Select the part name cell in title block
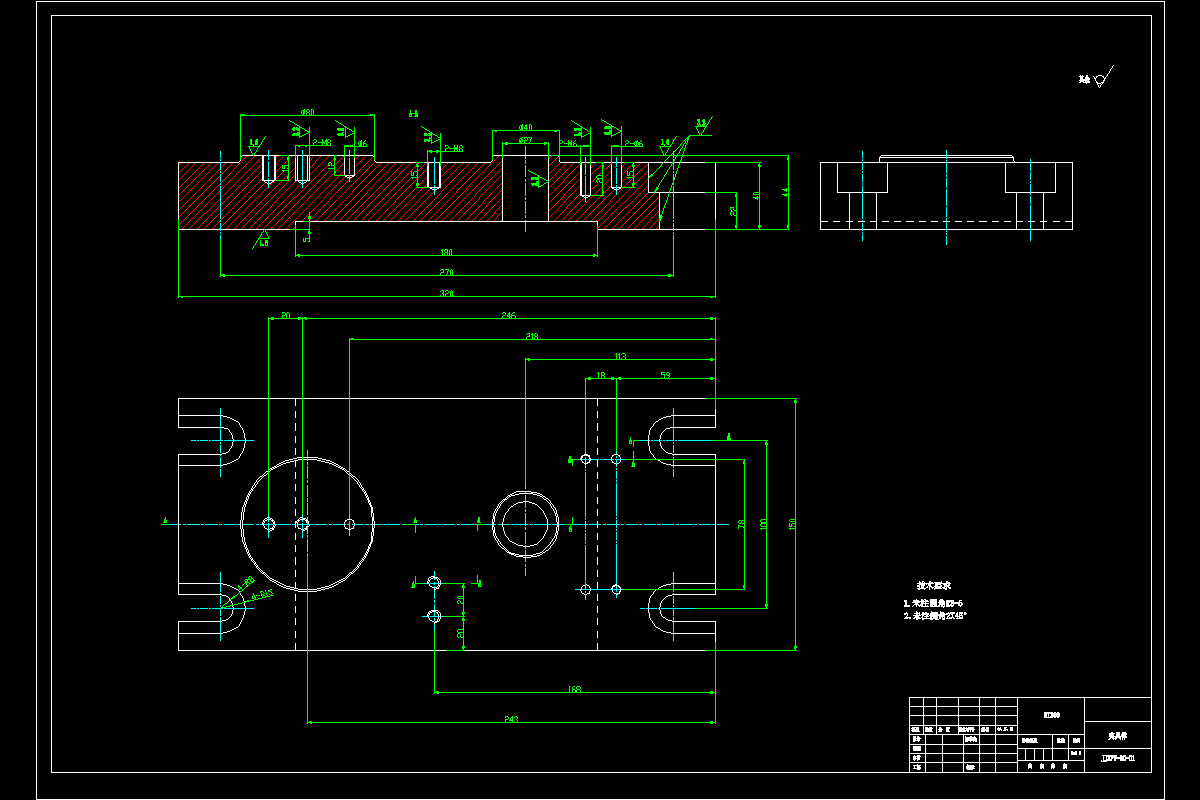The image size is (1200, 800). (1118, 735)
